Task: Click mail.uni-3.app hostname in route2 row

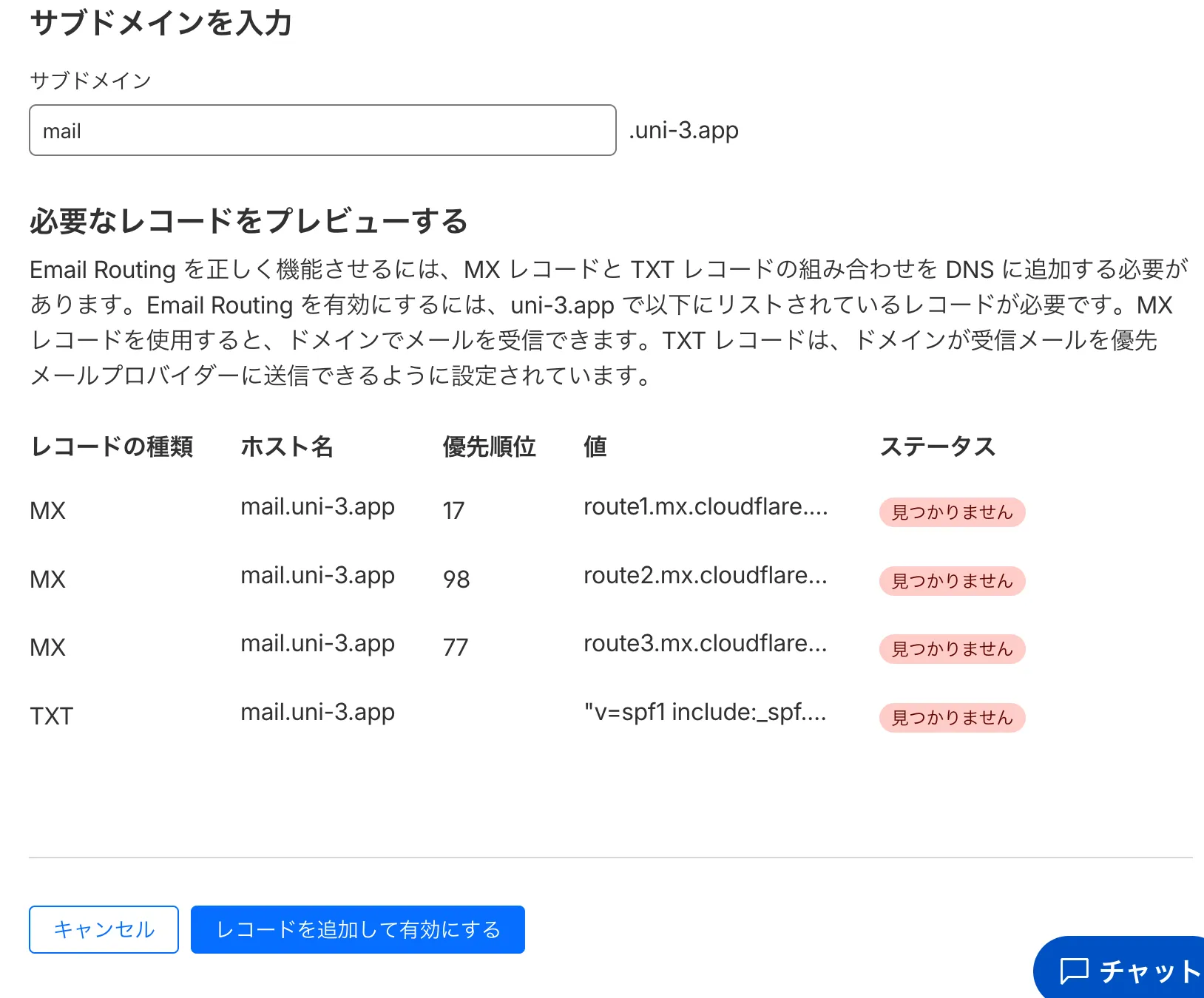Action: pyautogui.click(x=318, y=576)
